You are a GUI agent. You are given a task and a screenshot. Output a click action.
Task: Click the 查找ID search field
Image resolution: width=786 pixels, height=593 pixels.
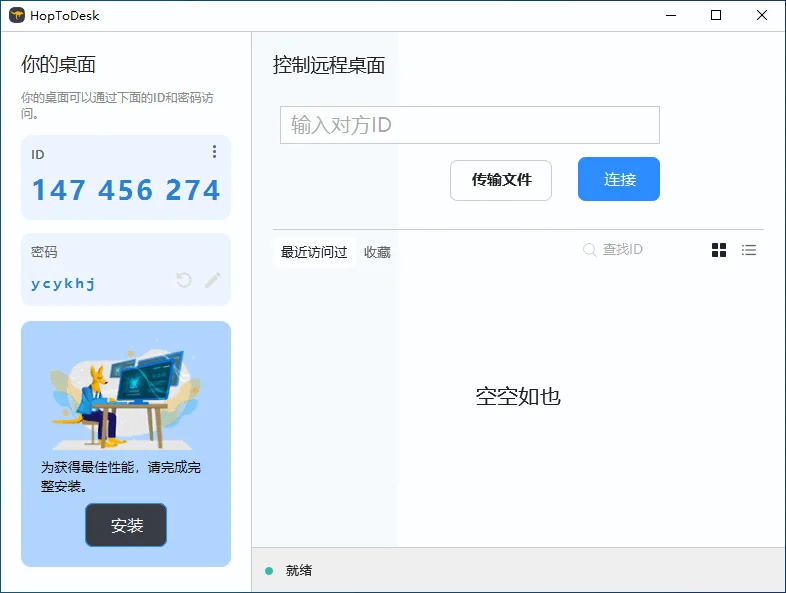point(623,250)
